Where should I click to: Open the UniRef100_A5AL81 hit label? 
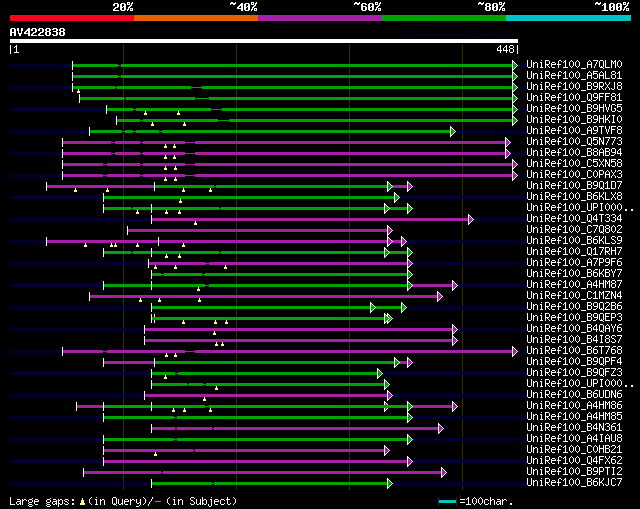click(574, 76)
